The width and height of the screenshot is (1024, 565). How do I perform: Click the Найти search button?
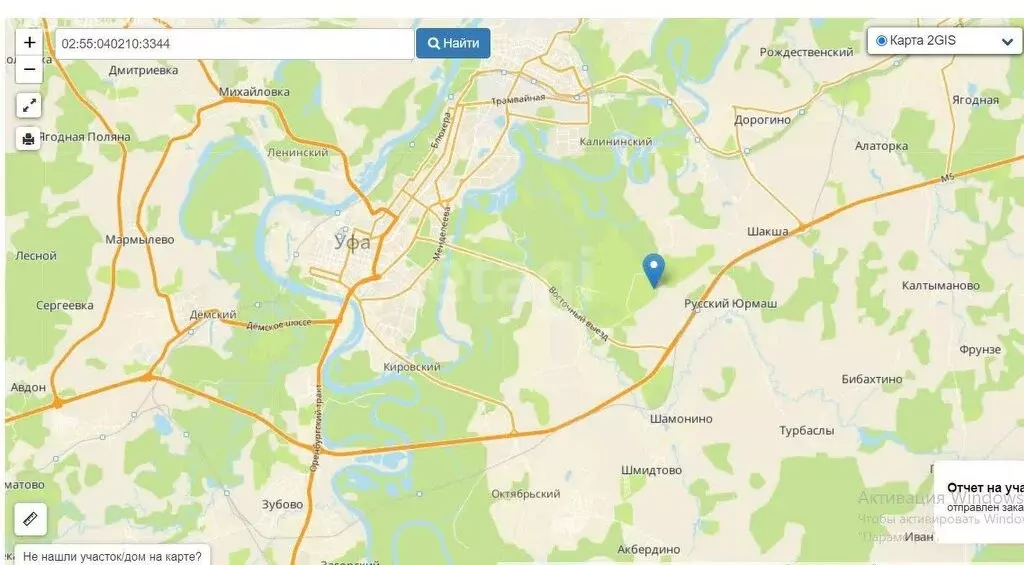point(453,44)
